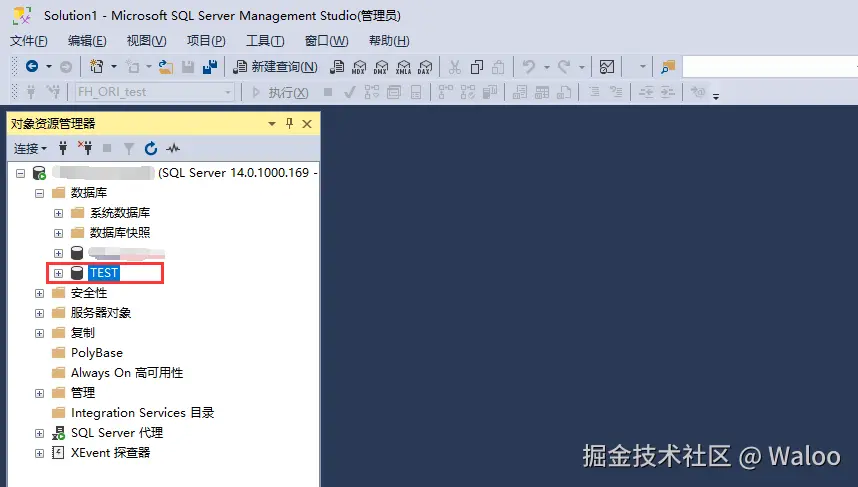Image resolution: width=858 pixels, height=487 pixels.
Task: Expand the 管理 folder
Action: [39, 393]
